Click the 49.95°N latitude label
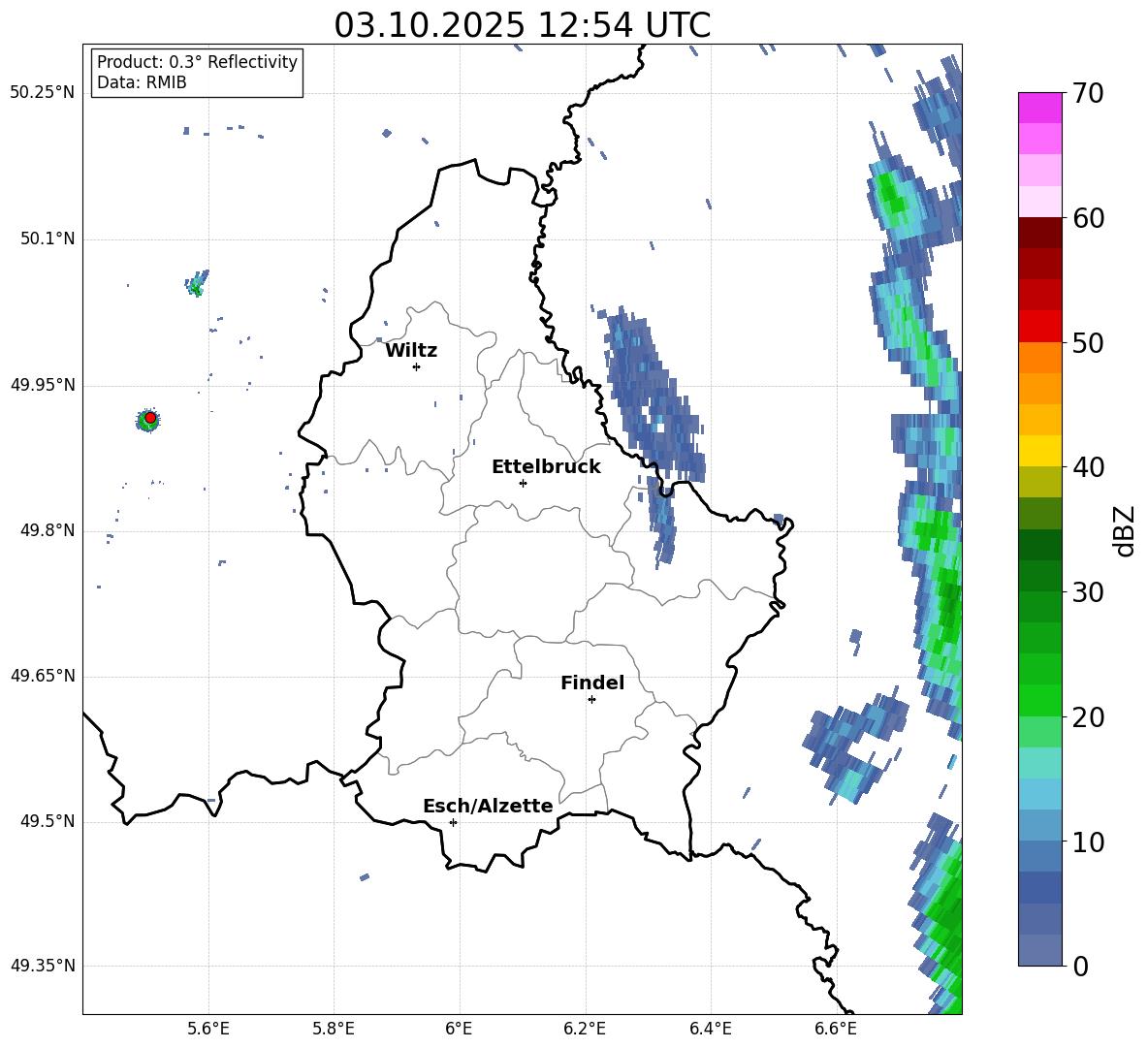The width and height of the screenshot is (1148, 1048). [42, 385]
